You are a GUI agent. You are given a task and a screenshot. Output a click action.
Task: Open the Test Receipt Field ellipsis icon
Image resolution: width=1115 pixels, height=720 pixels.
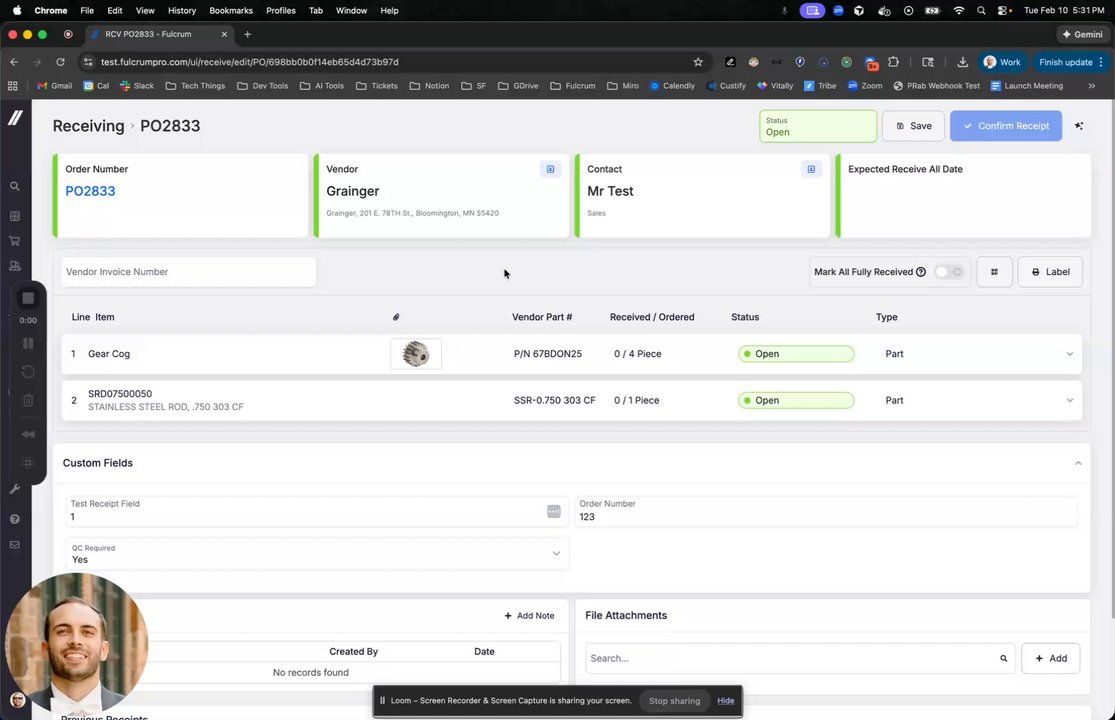pos(553,512)
